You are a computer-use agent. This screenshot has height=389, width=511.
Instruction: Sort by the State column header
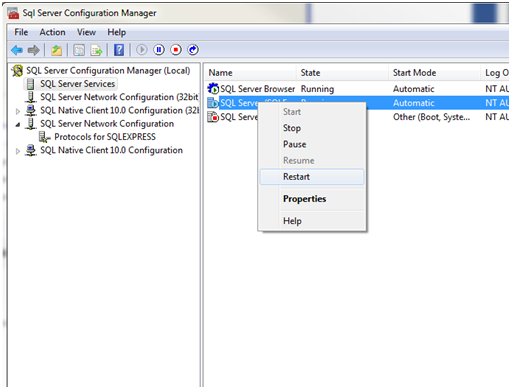[342, 73]
